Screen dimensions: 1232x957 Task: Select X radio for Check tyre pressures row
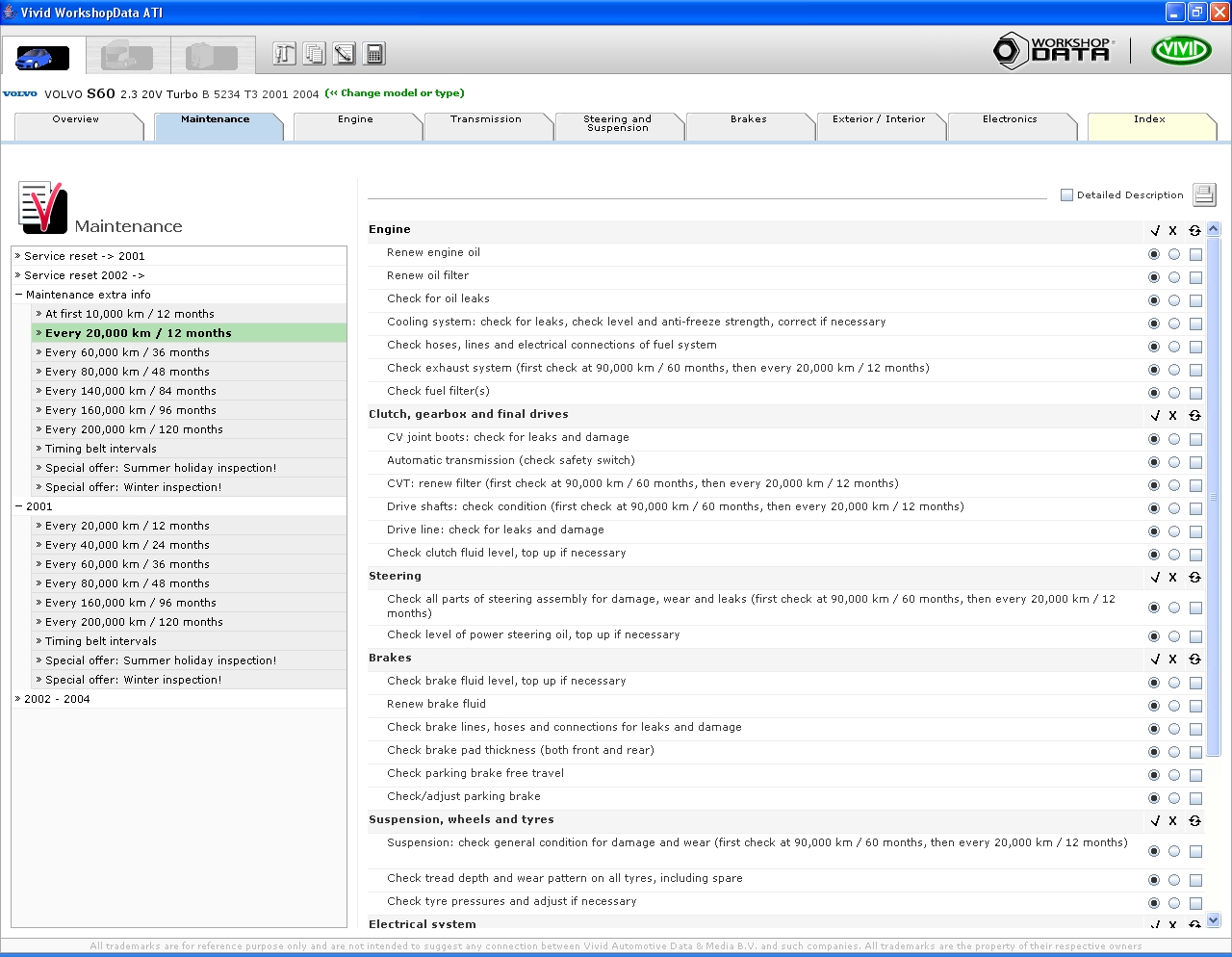[x=1174, y=903]
